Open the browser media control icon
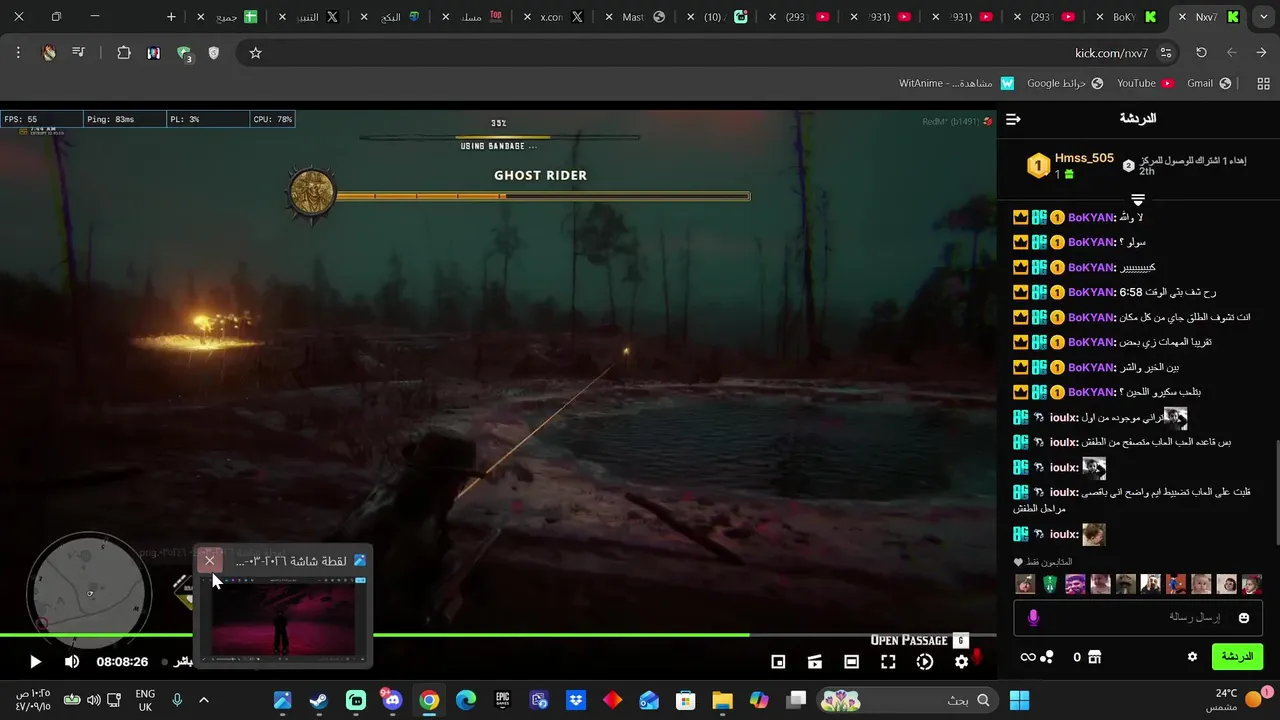Image resolution: width=1280 pixels, height=720 pixels. 78,53
